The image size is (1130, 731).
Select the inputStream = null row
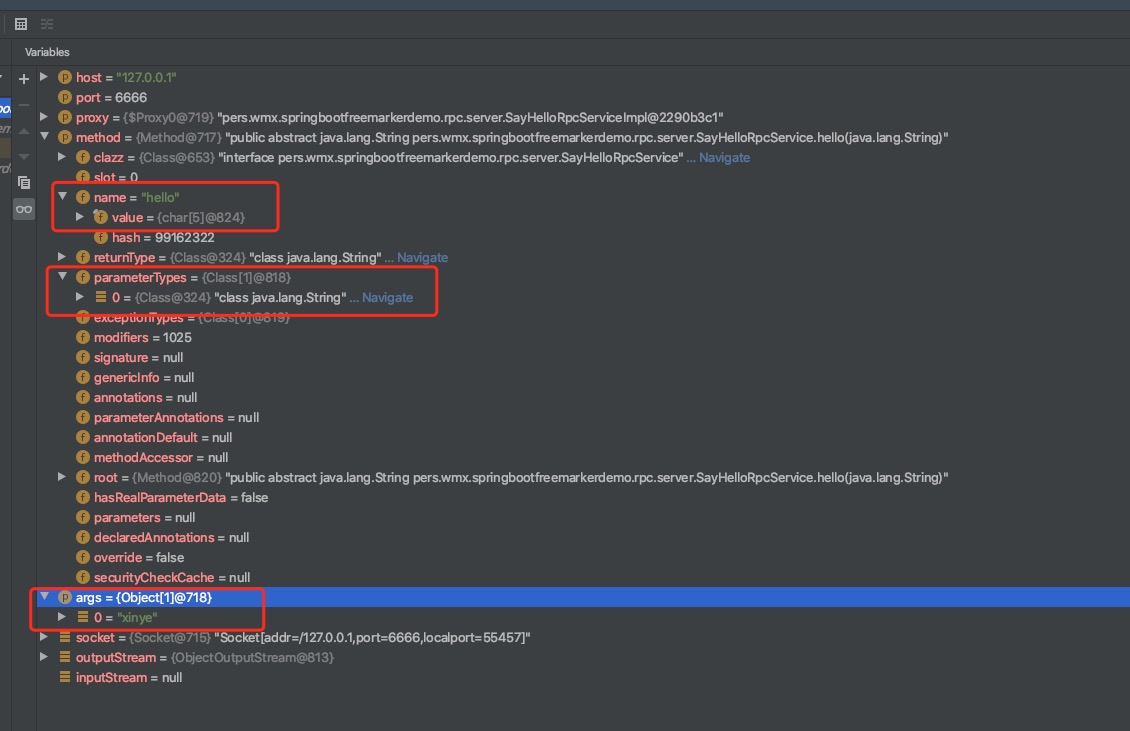[x=128, y=677]
